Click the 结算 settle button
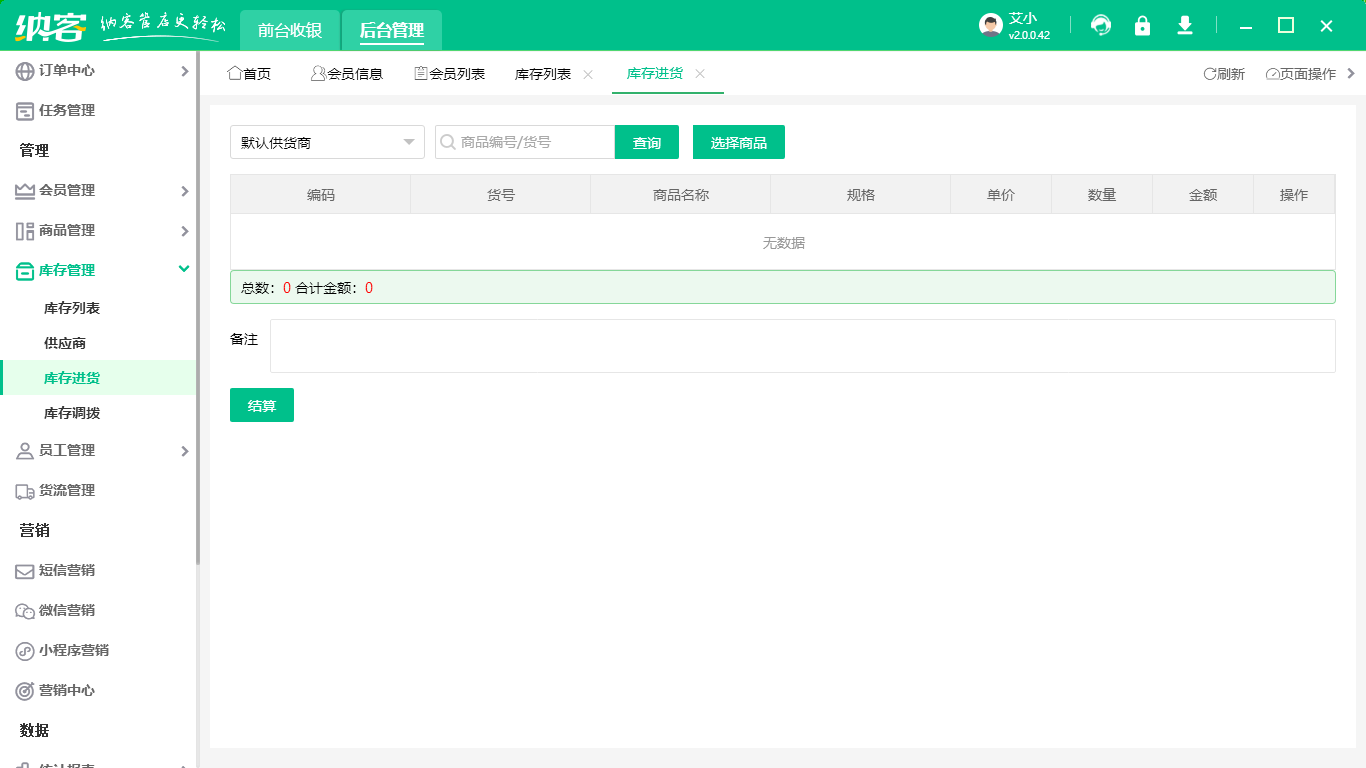This screenshot has width=1366, height=768. [261, 405]
